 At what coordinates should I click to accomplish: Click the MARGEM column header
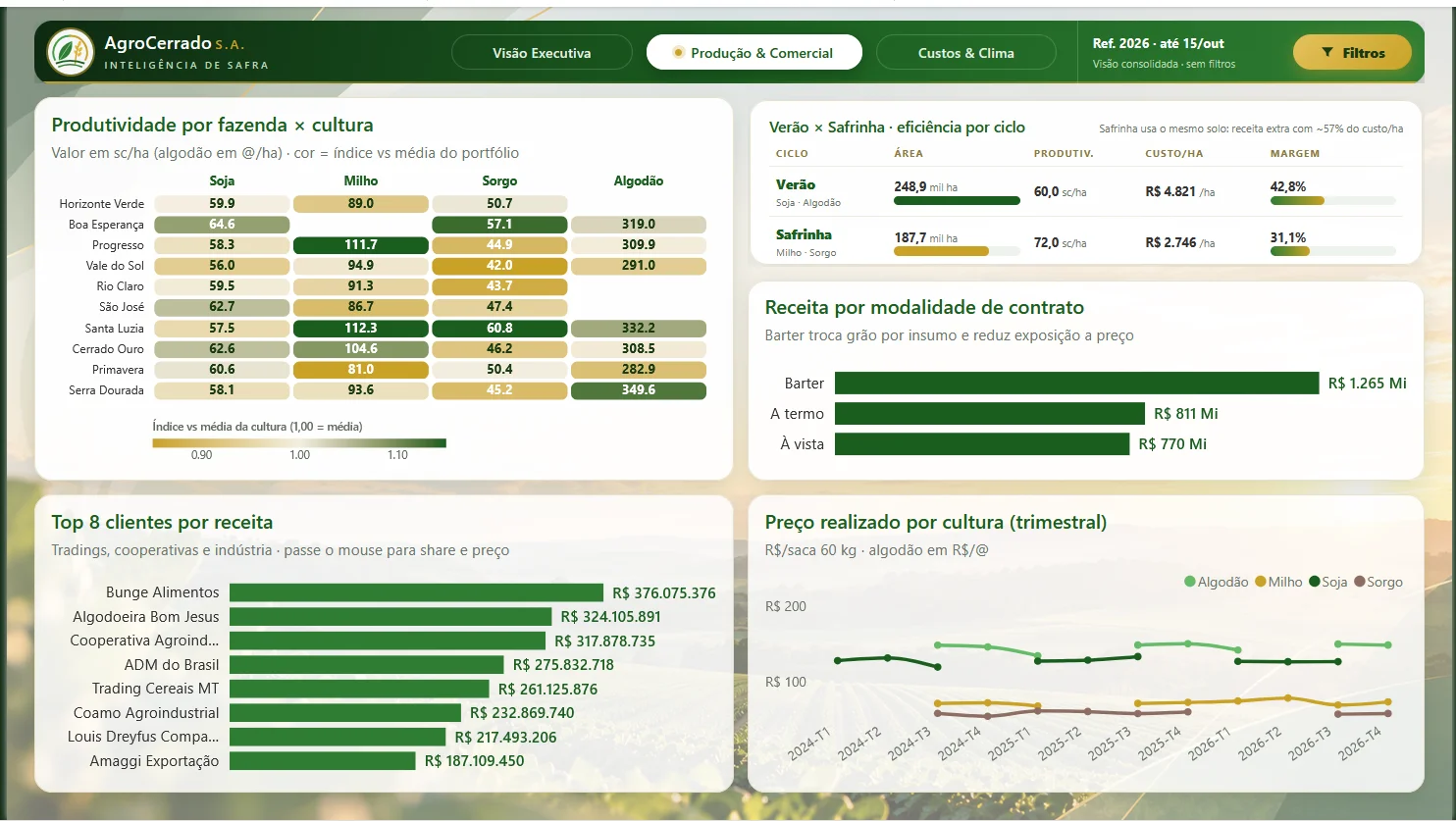(1295, 154)
